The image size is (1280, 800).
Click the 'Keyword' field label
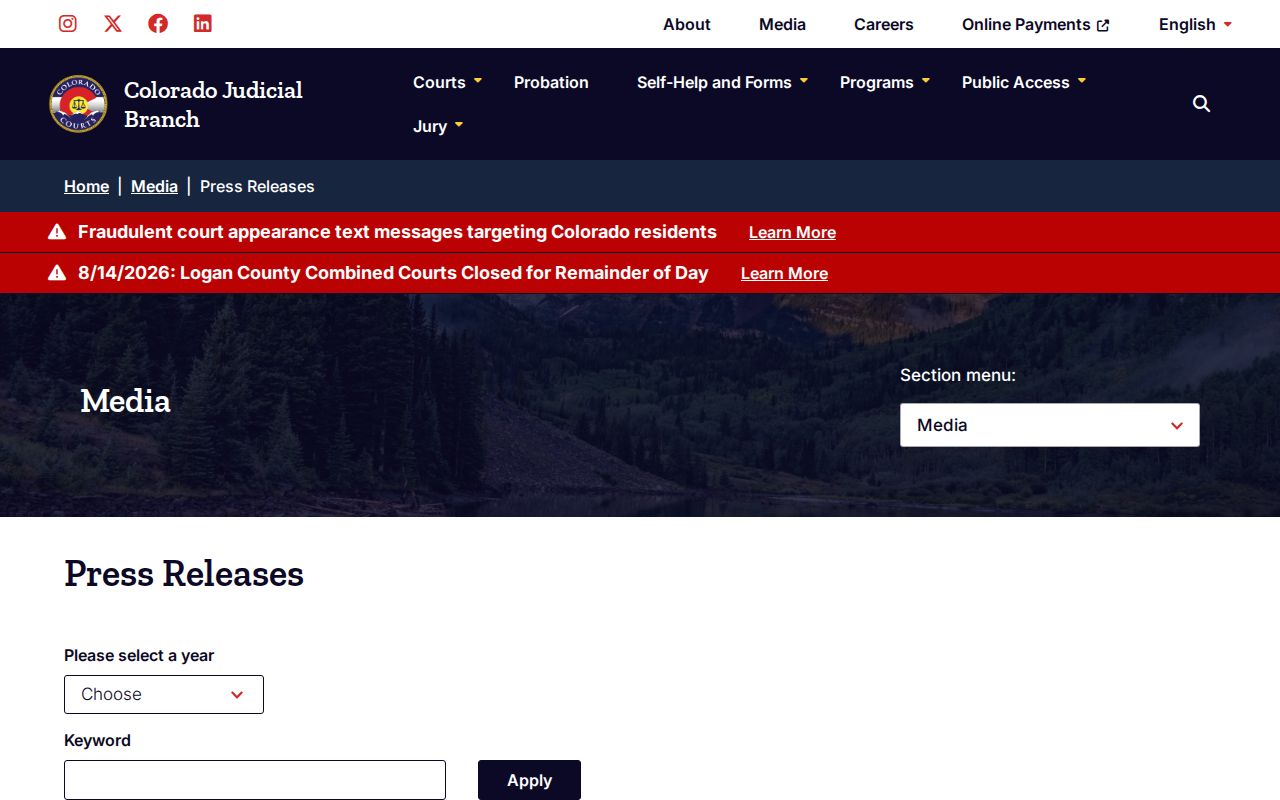pos(97,740)
